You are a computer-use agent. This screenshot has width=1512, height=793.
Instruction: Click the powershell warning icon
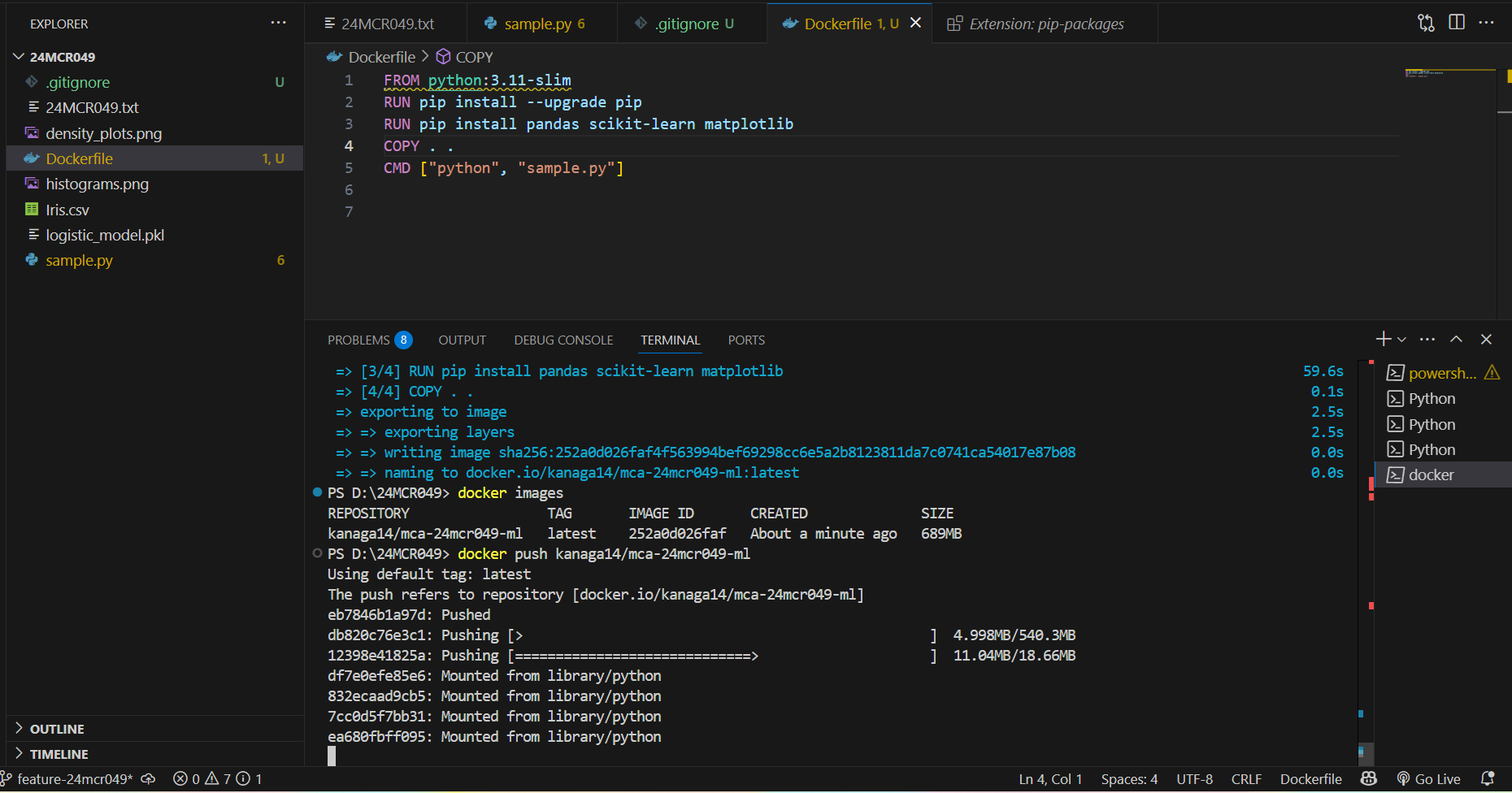[1492, 372]
